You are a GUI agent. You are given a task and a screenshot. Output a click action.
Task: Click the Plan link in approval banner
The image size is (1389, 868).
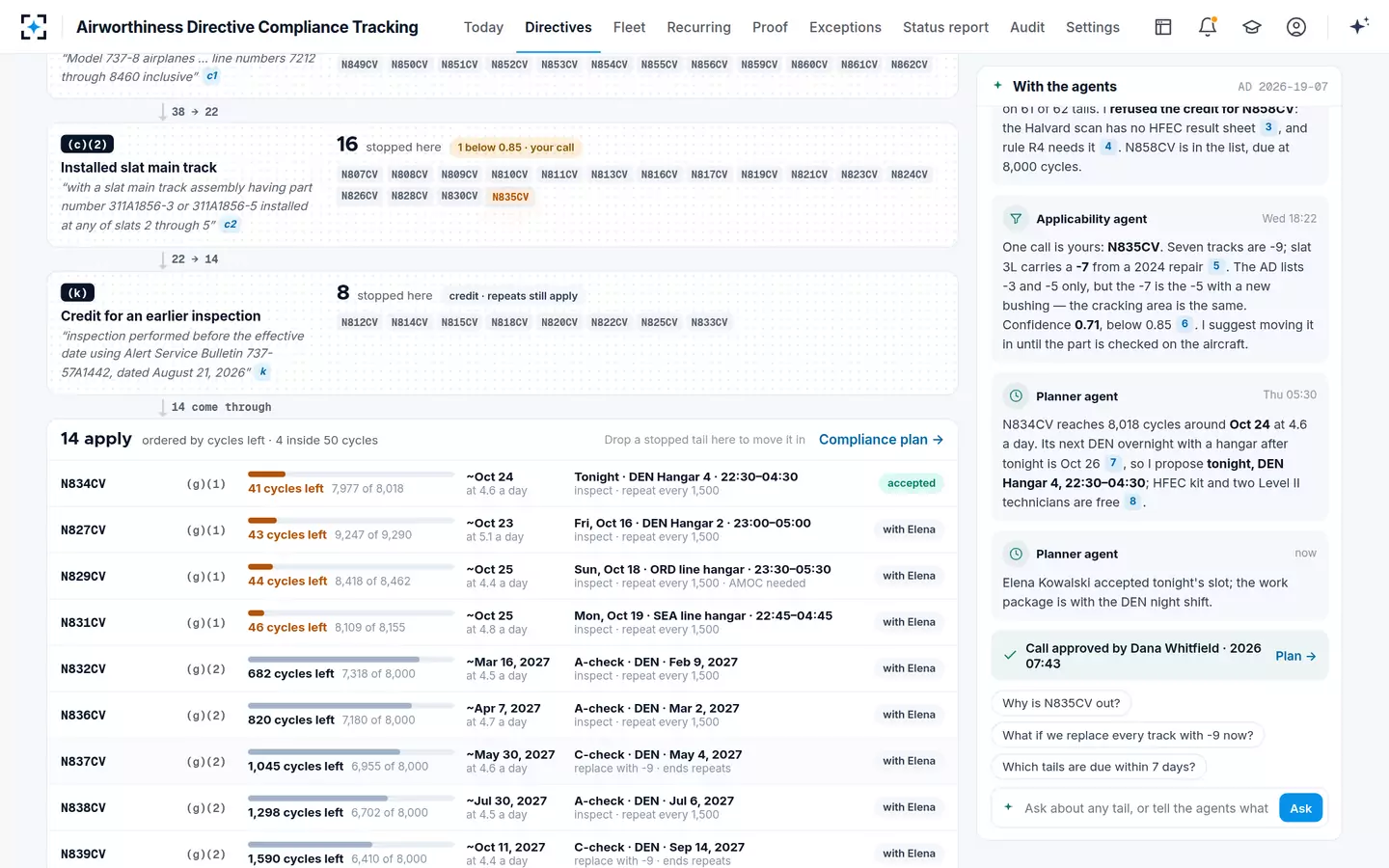[x=1295, y=656]
